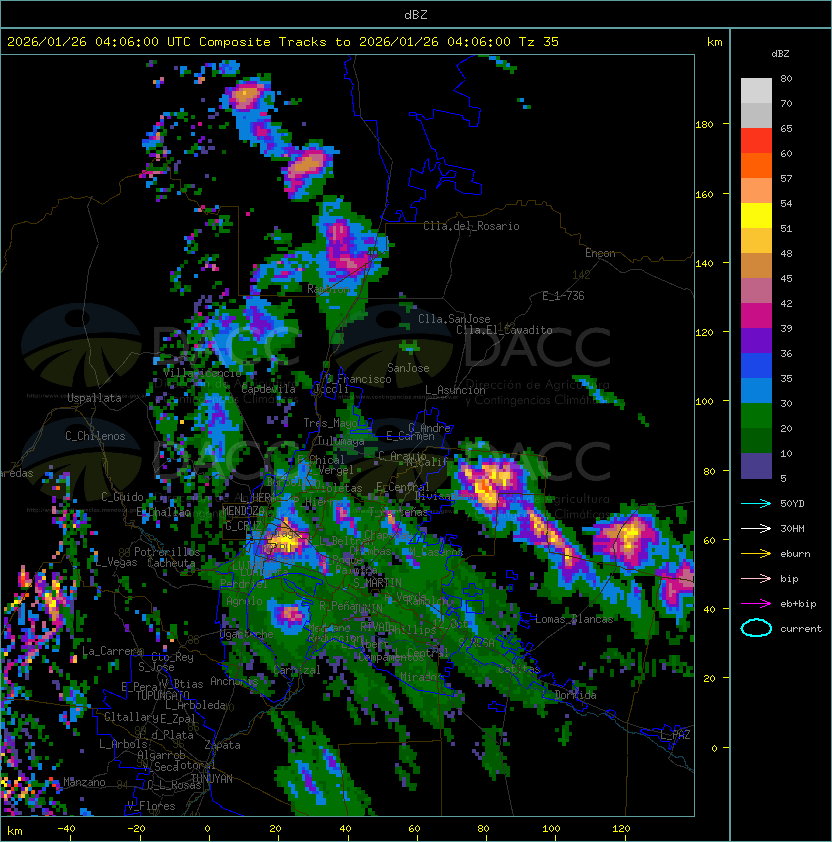Click the Mirador place label

tap(422, 677)
